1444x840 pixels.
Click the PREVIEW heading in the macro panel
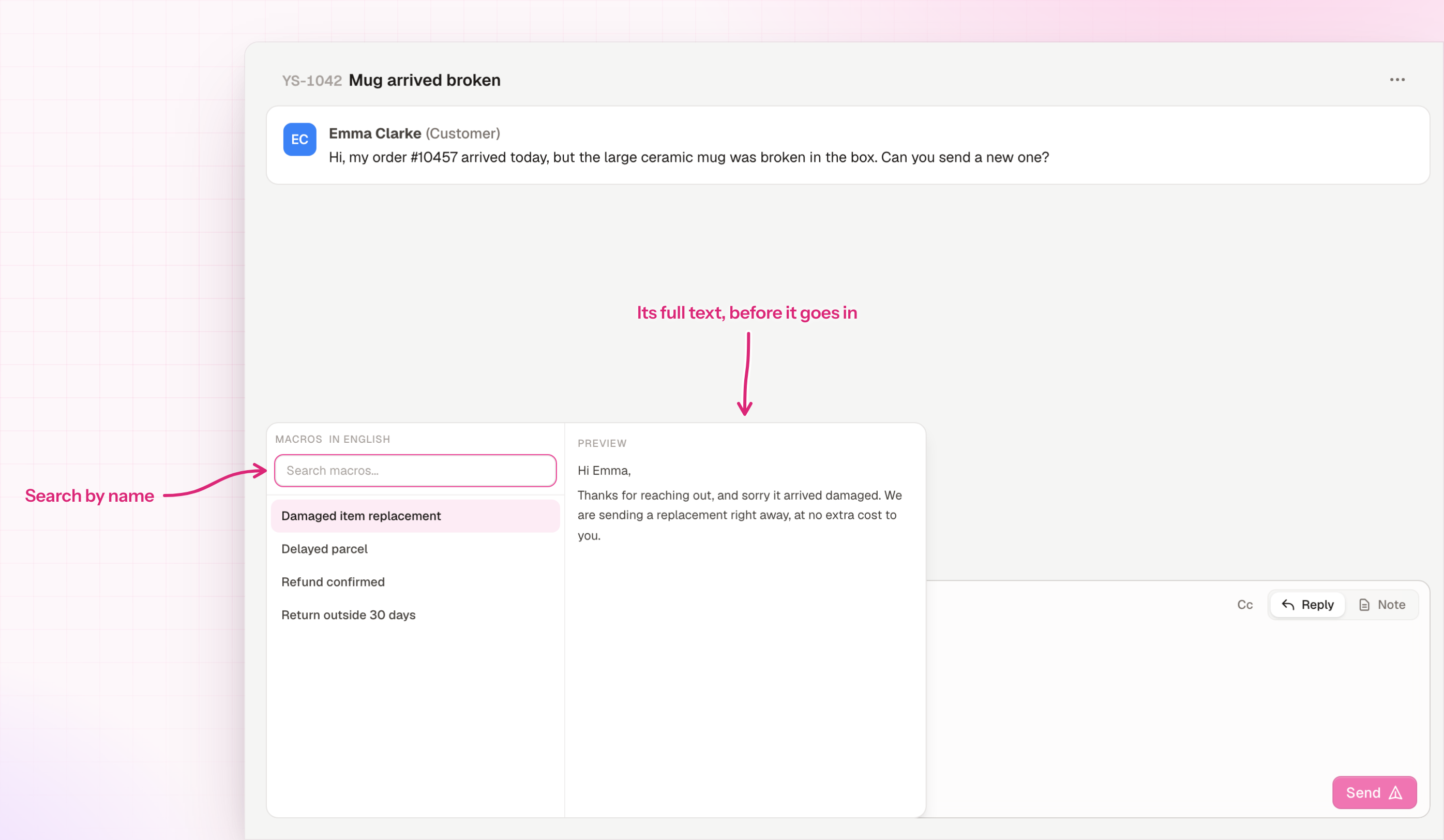click(601, 443)
